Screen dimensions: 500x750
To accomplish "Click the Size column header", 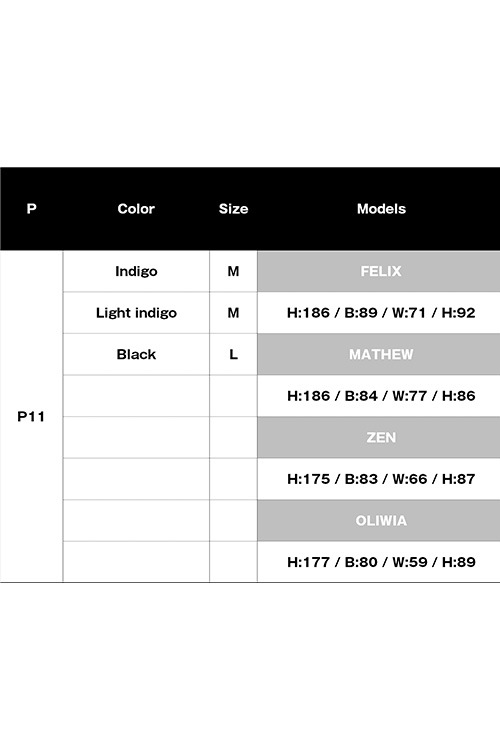I will point(233,209).
